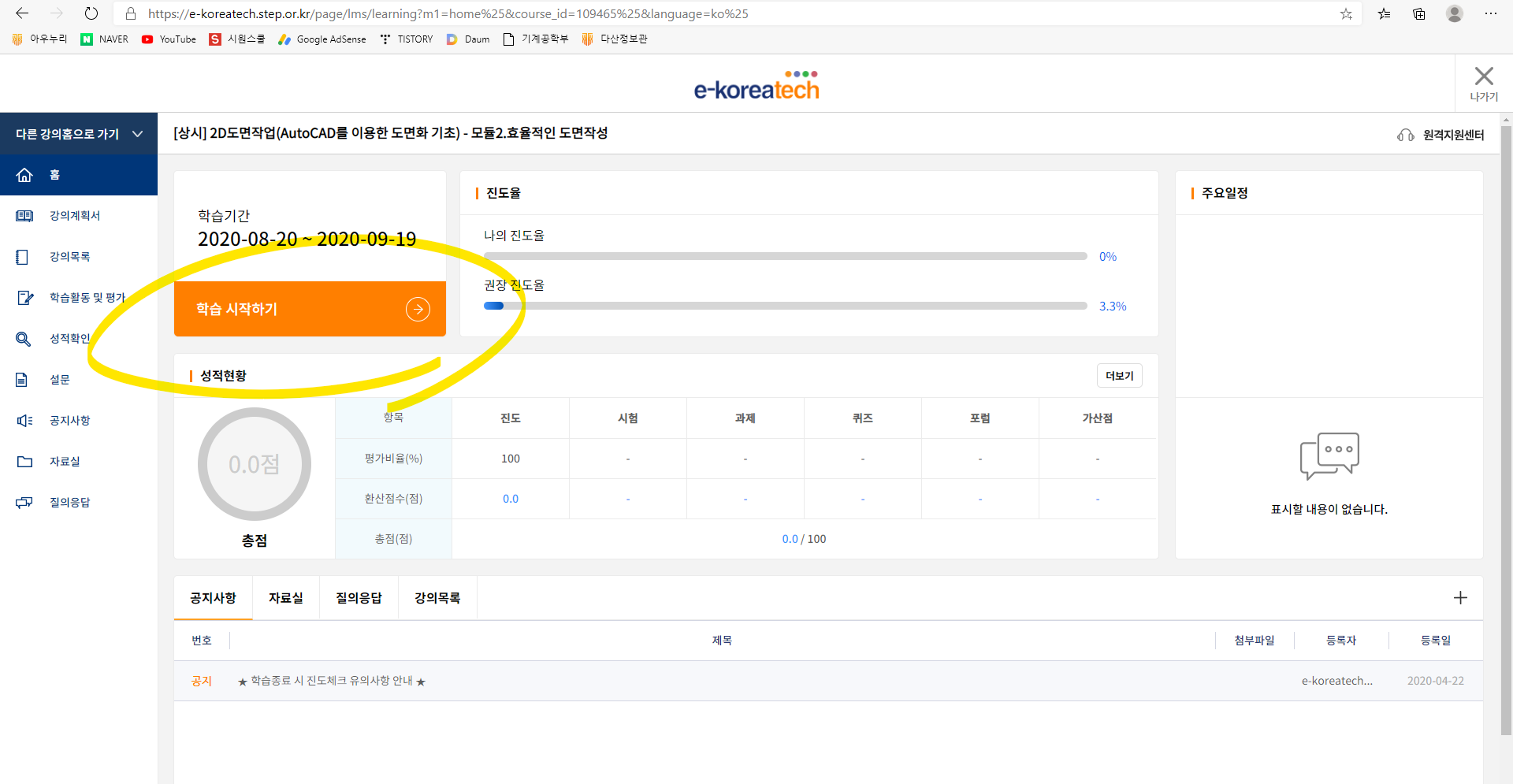Click 진도 column header
The image size is (1513, 784).
tap(511, 418)
